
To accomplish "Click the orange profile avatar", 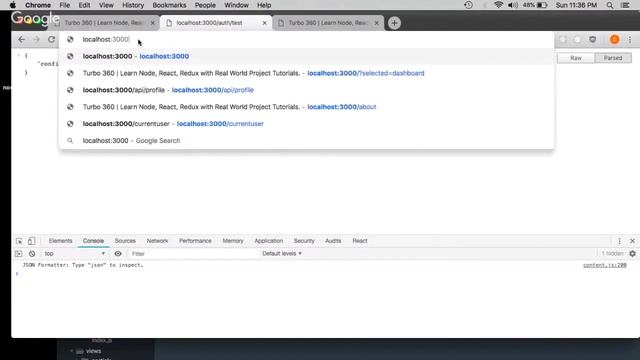I will pos(614,40).
